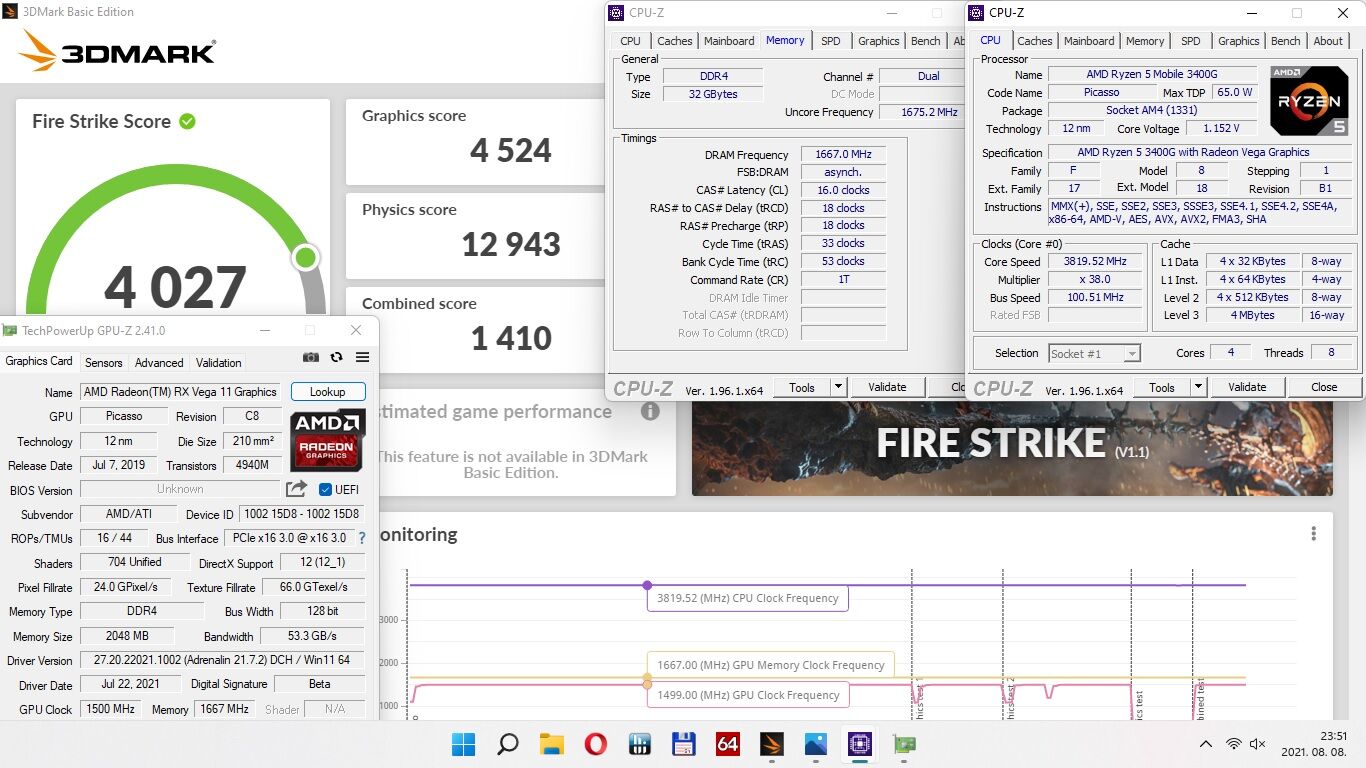Open the monitoring three-dot options menu

[x=1313, y=534]
